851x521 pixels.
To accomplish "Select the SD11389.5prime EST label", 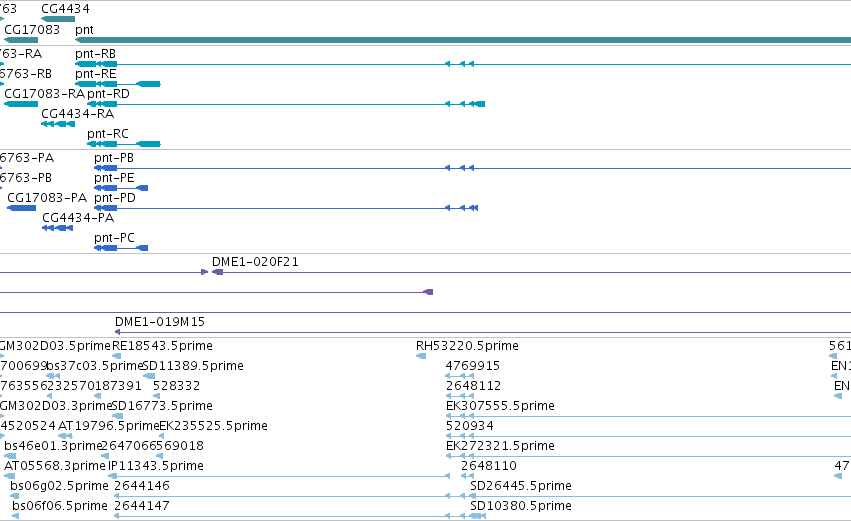I will click(x=193, y=366).
